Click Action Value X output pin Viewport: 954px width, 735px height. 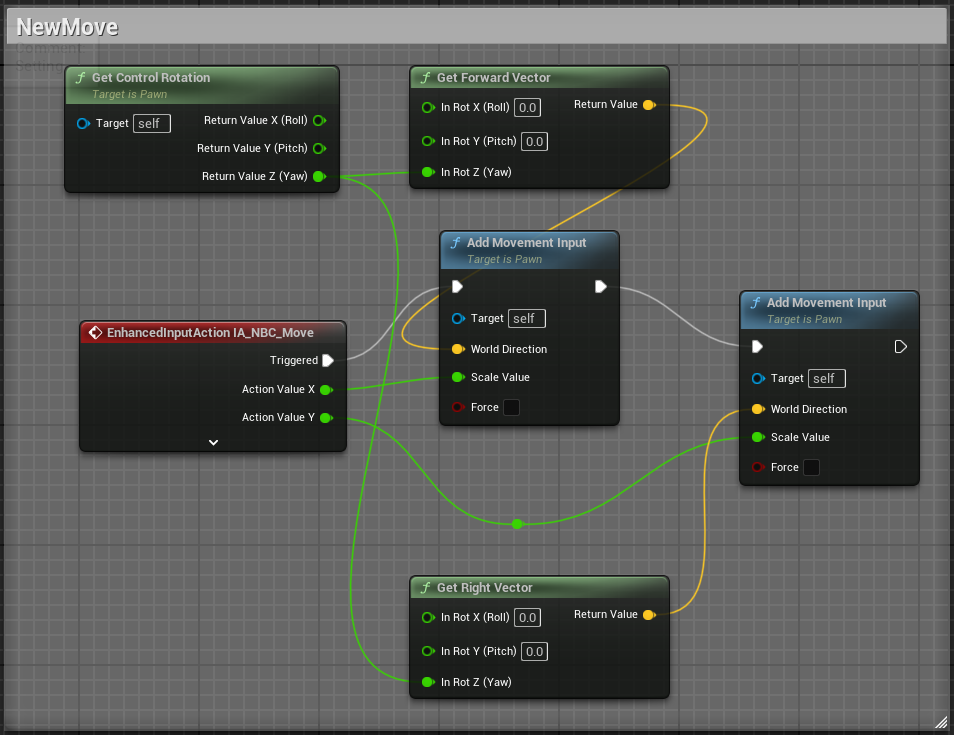click(x=327, y=389)
